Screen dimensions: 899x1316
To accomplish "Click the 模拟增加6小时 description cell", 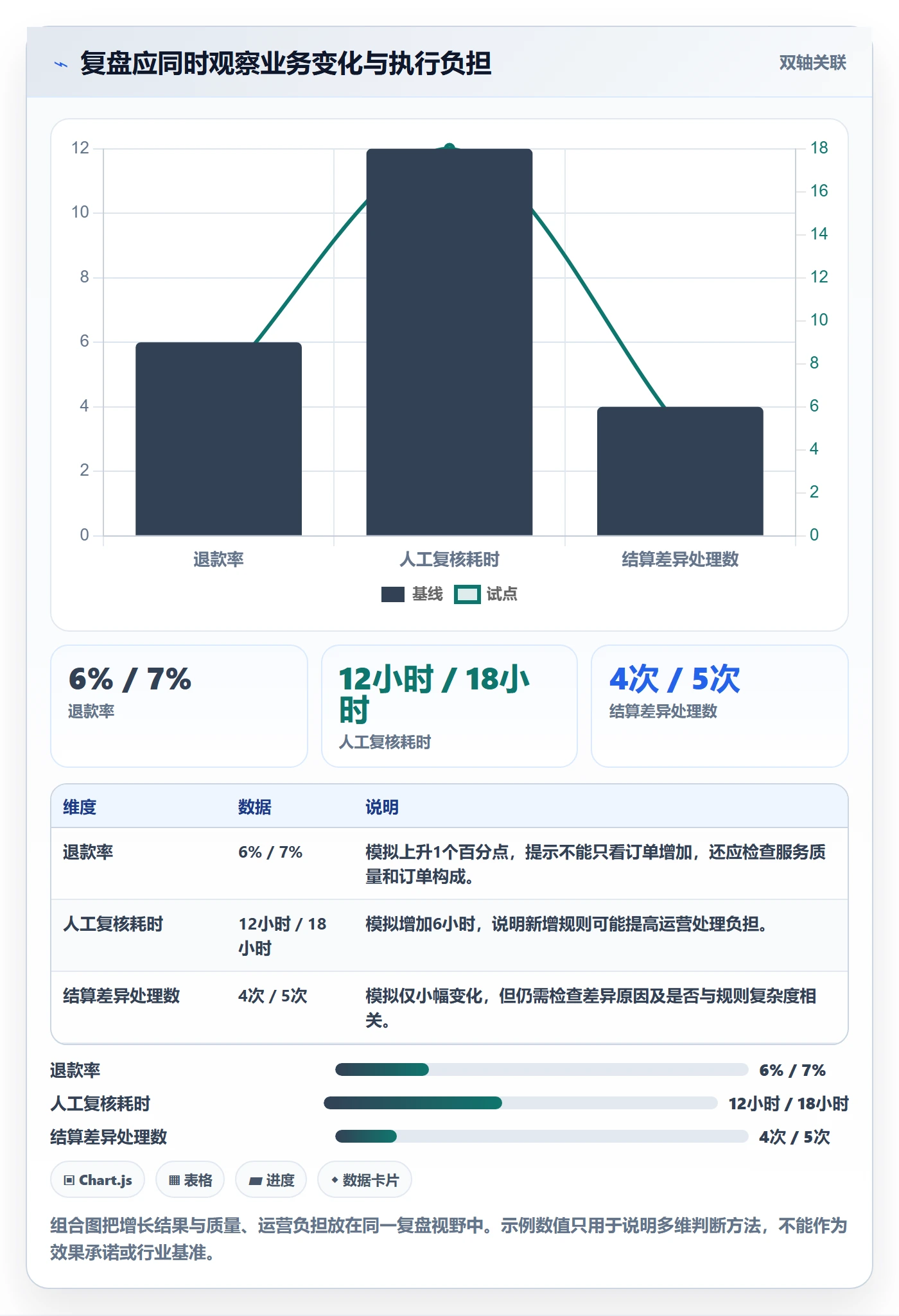I will 567,924.
